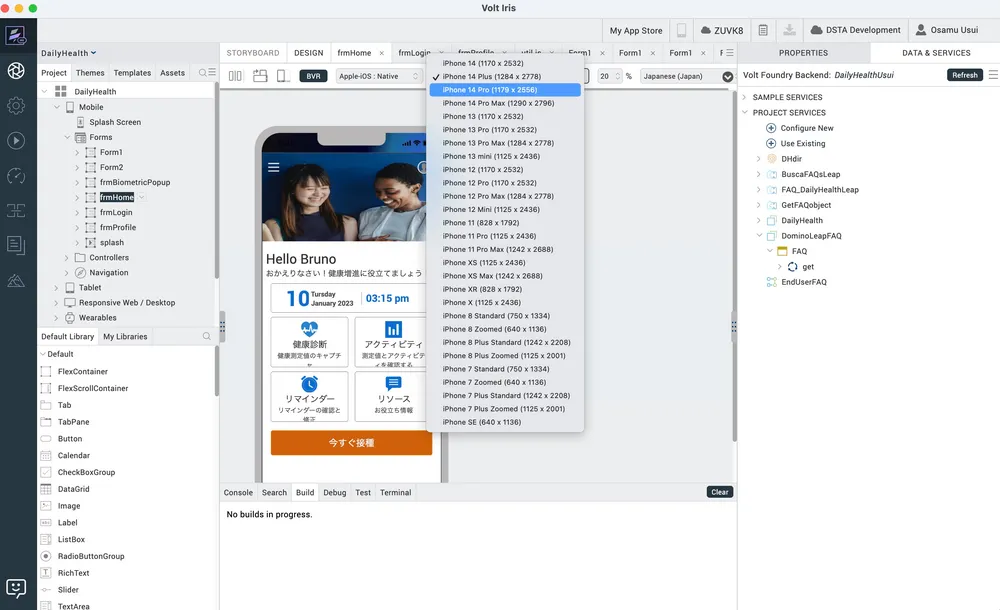Select the Splash Screen icon in tree
1000x610 pixels.
80,122
